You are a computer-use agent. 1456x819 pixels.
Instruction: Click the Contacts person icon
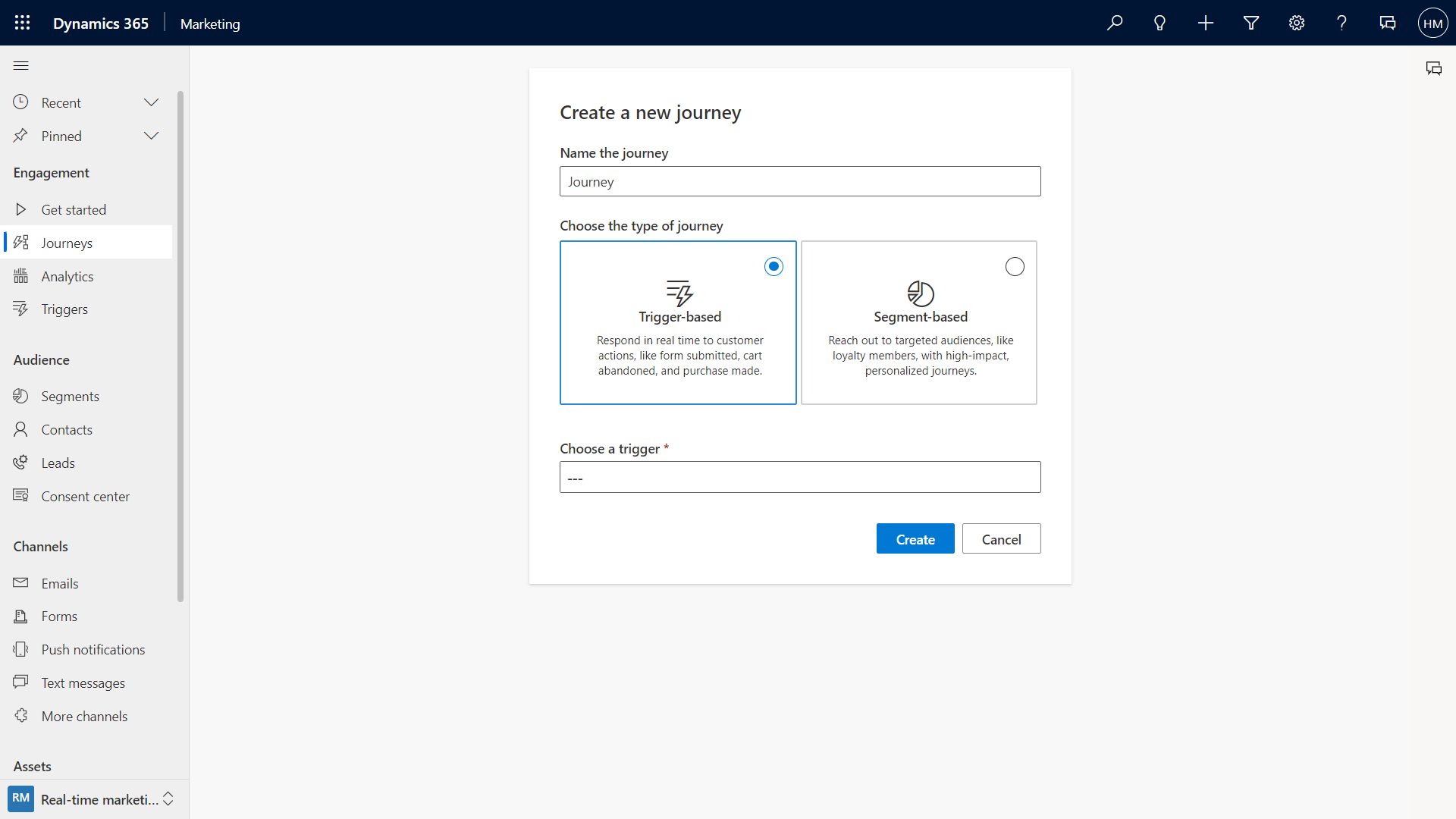tap(20, 429)
